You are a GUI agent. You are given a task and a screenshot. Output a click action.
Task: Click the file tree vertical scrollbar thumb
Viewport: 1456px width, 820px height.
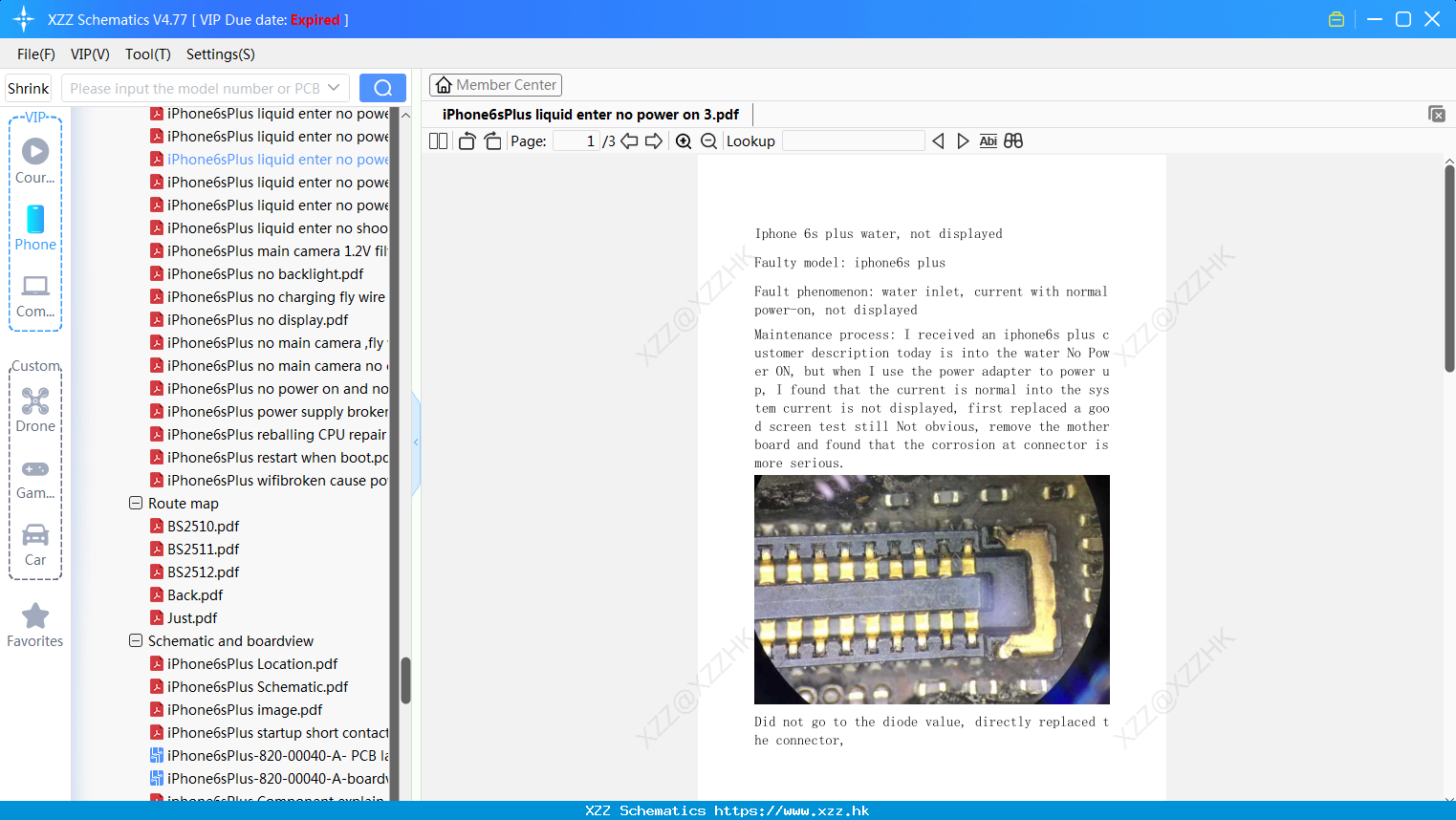click(x=405, y=680)
